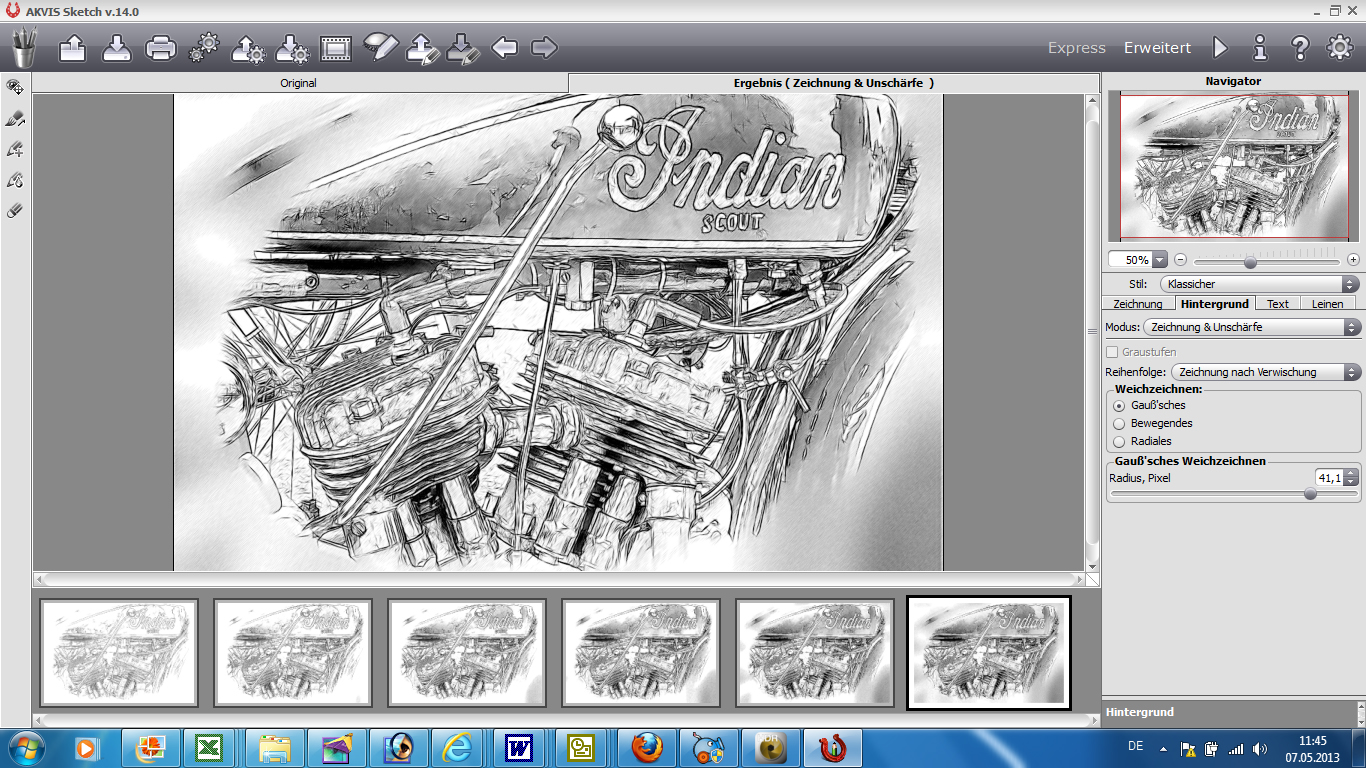Select the quick preview eye tool
The image size is (1366, 768).
pyautogui.click(x=15, y=87)
